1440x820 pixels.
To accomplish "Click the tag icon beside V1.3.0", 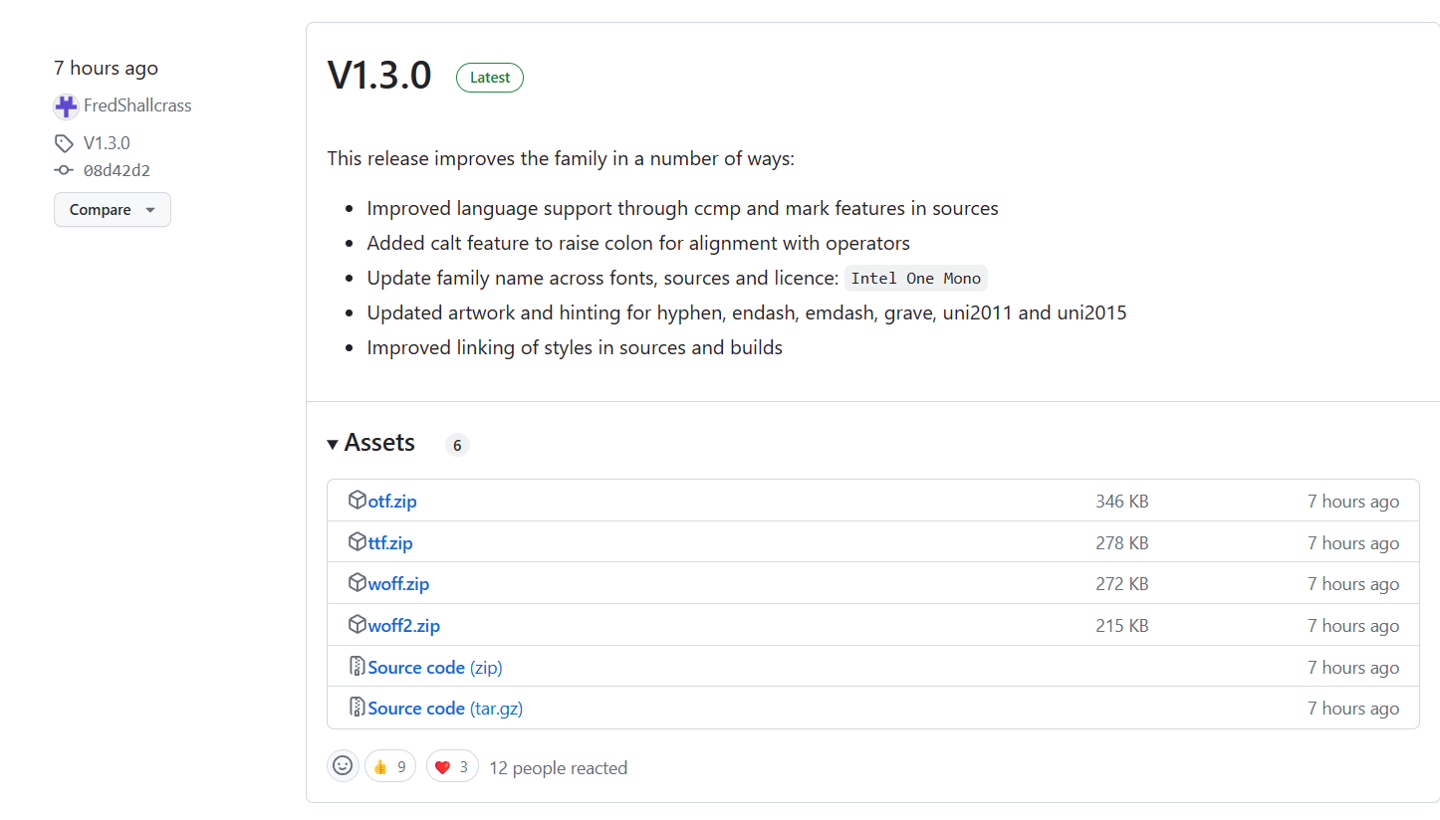I will pos(62,142).
